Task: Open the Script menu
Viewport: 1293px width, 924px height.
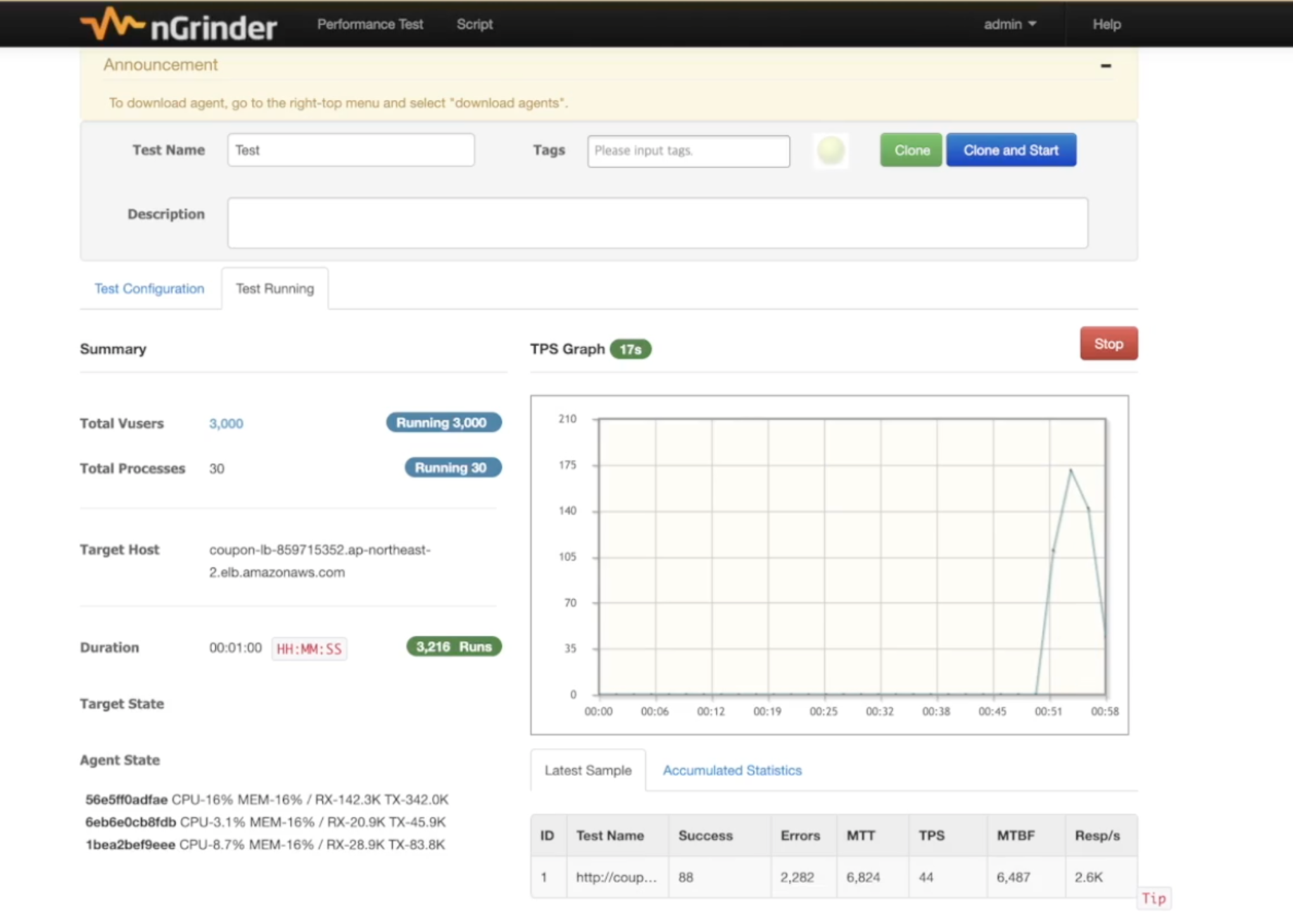Action: pyautogui.click(x=474, y=24)
